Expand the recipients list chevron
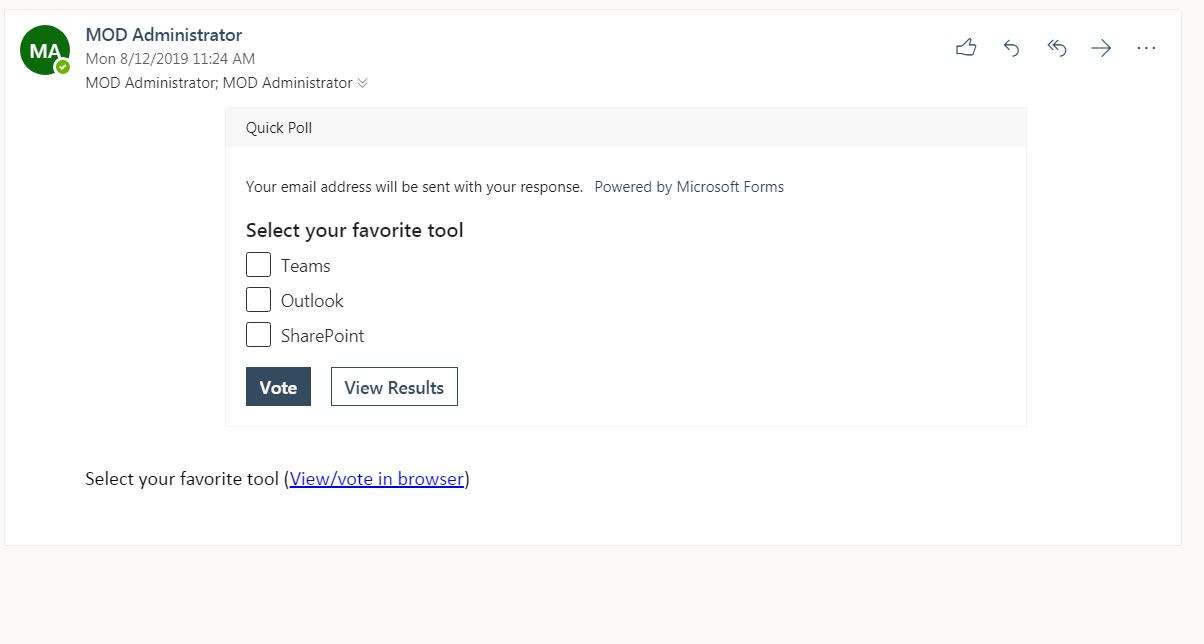Viewport: 1204px width, 644px height. click(362, 83)
